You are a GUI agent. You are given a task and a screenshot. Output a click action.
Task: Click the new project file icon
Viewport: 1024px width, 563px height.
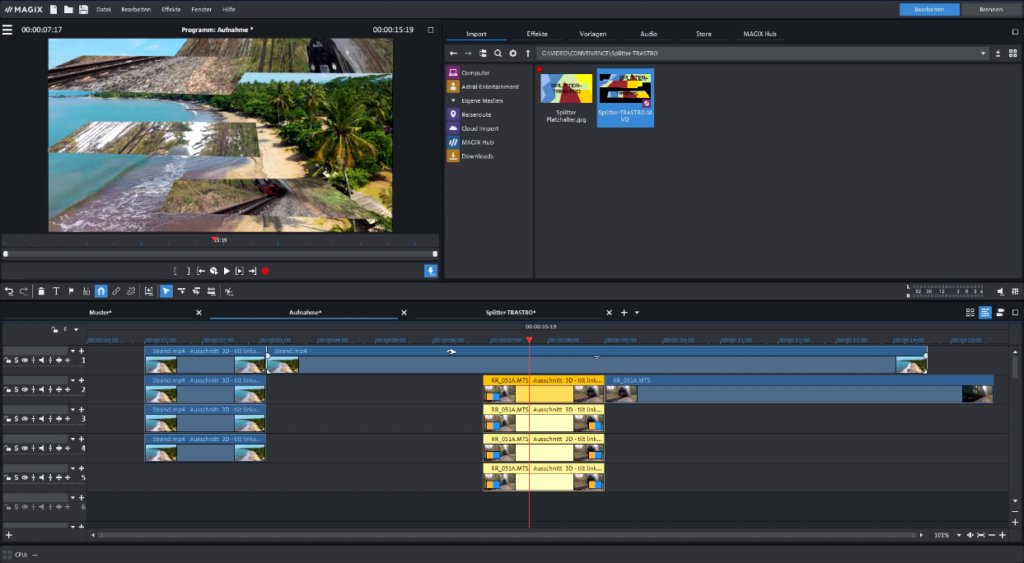point(54,9)
